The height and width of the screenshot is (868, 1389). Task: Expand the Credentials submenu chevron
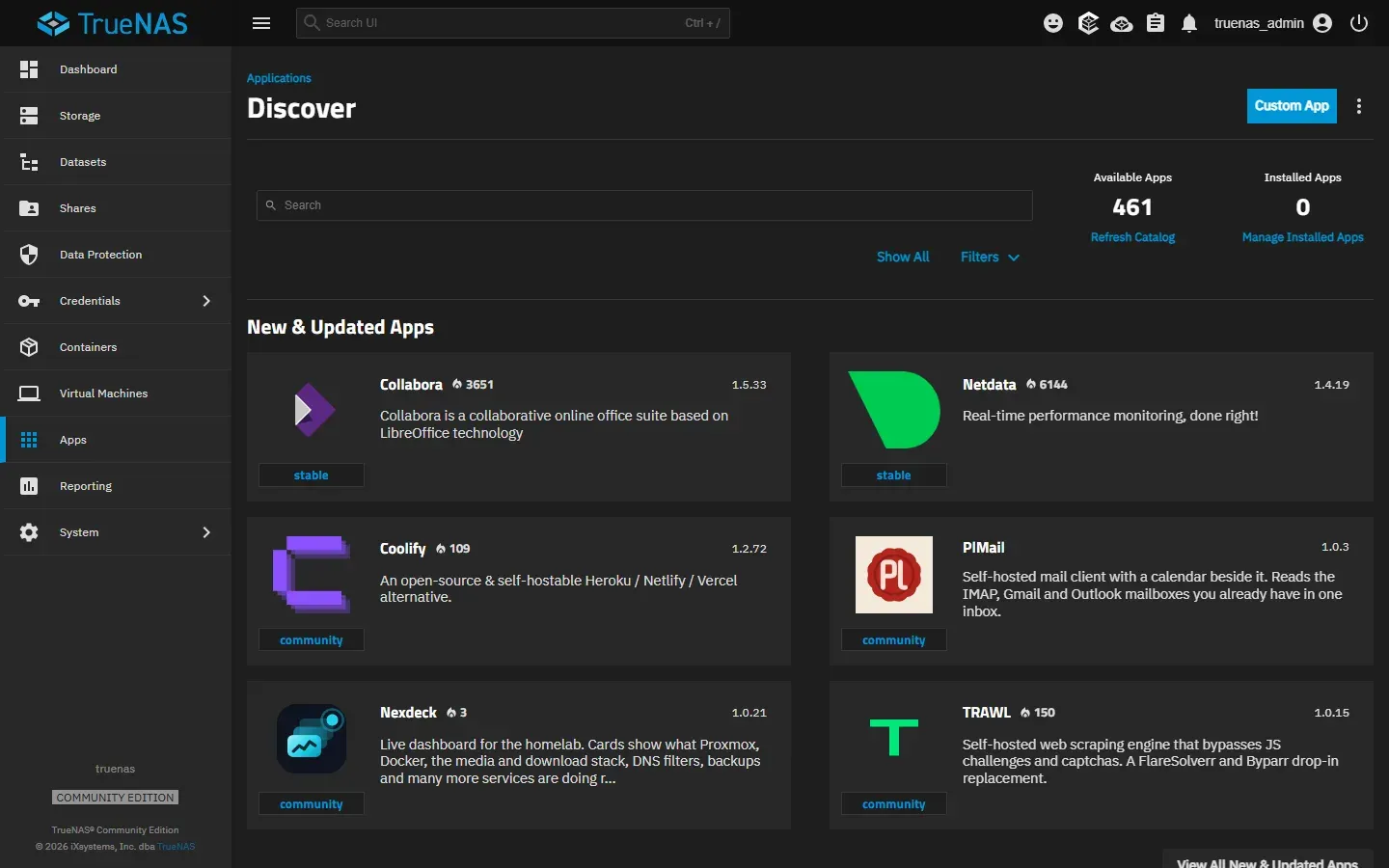pos(206,301)
